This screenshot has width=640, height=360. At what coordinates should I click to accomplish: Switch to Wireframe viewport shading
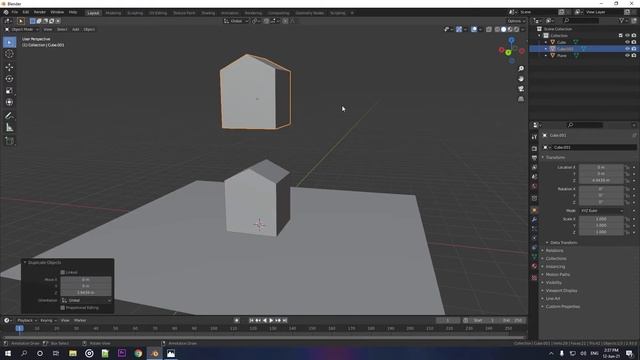[x=497, y=29]
